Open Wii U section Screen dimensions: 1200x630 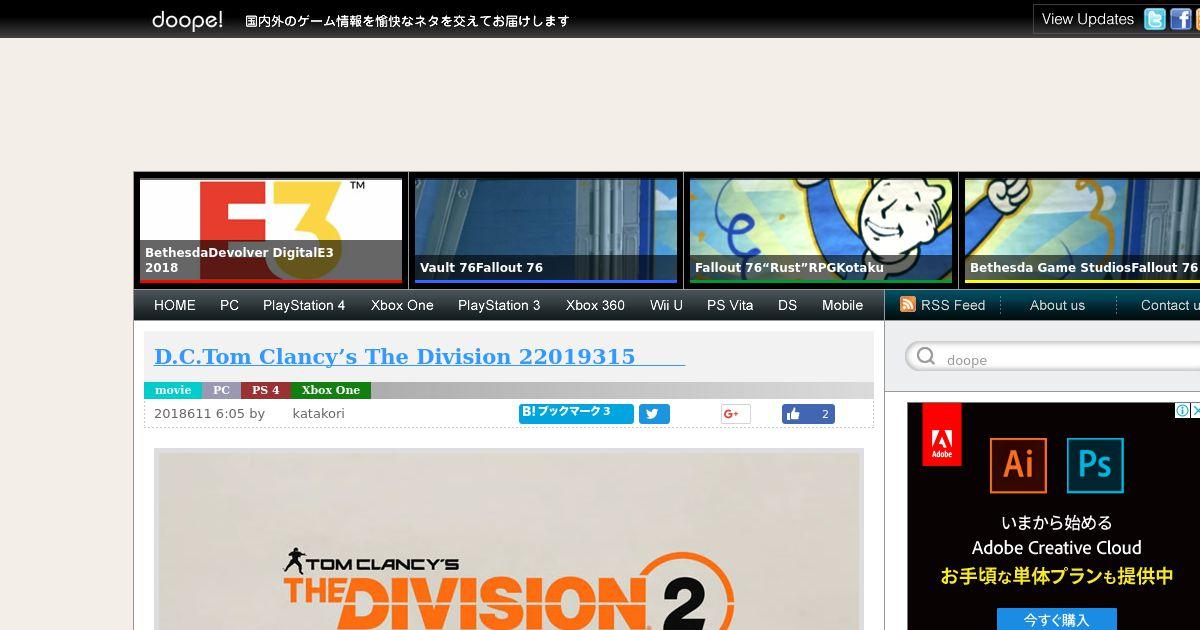click(666, 305)
